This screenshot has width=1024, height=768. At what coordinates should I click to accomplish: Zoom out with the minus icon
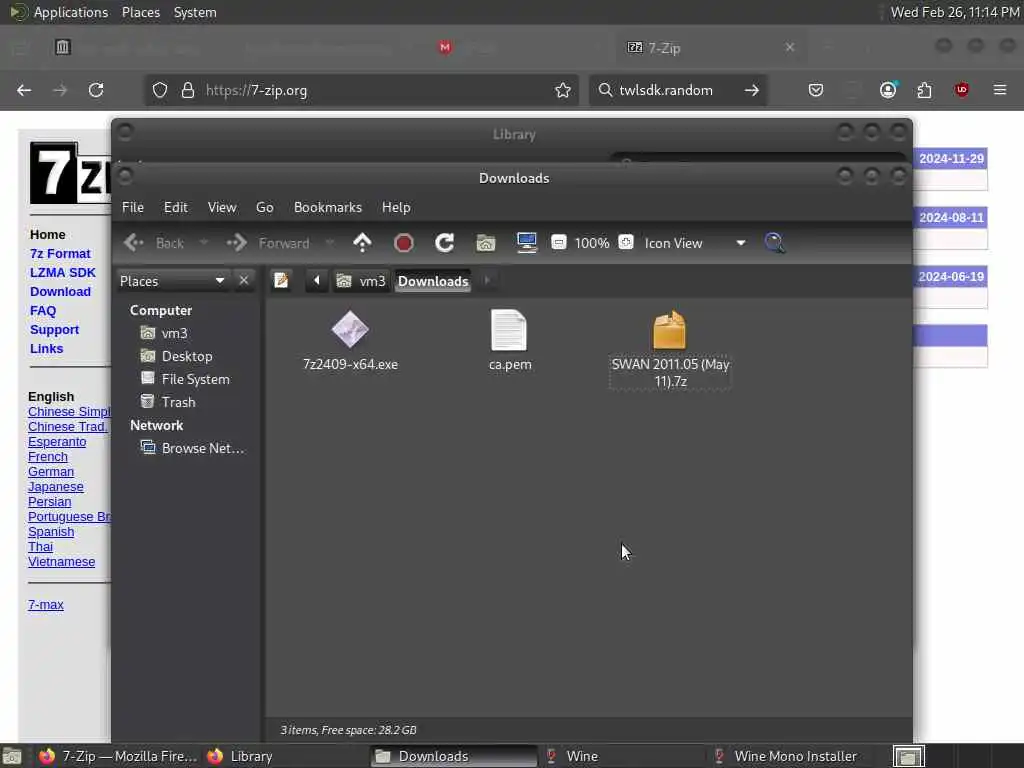pyautogui.click(x=558, y=242)
